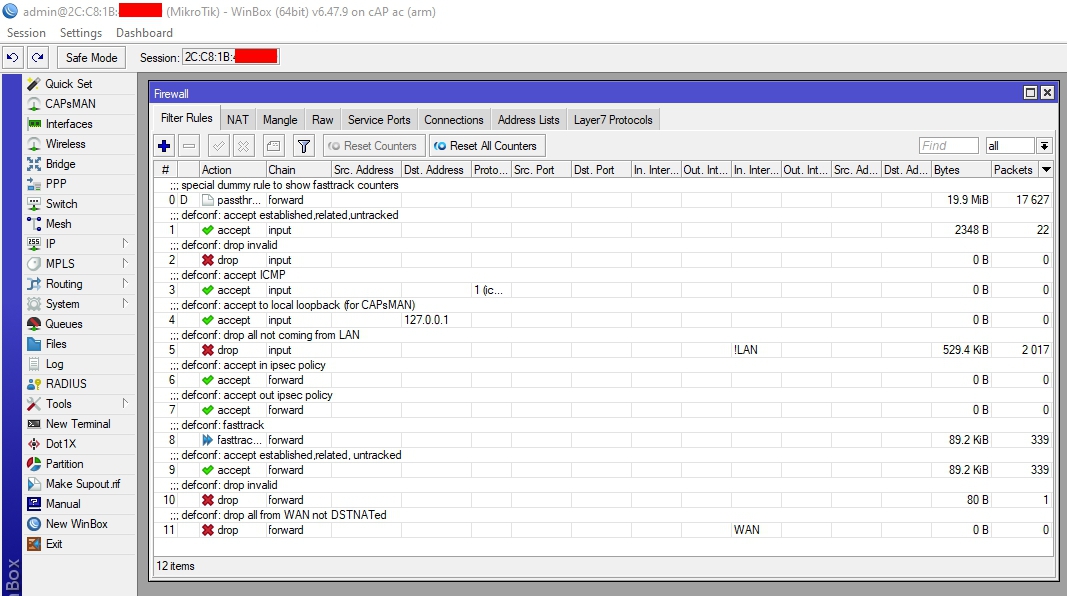This screenshot has width=1067, height=596.
Task: Open Bridge in the sidebar
Action: coord(61,164)
